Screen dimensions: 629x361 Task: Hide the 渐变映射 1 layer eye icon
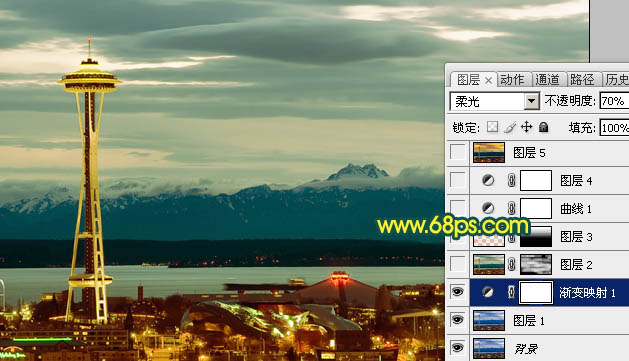pos(458,292)
